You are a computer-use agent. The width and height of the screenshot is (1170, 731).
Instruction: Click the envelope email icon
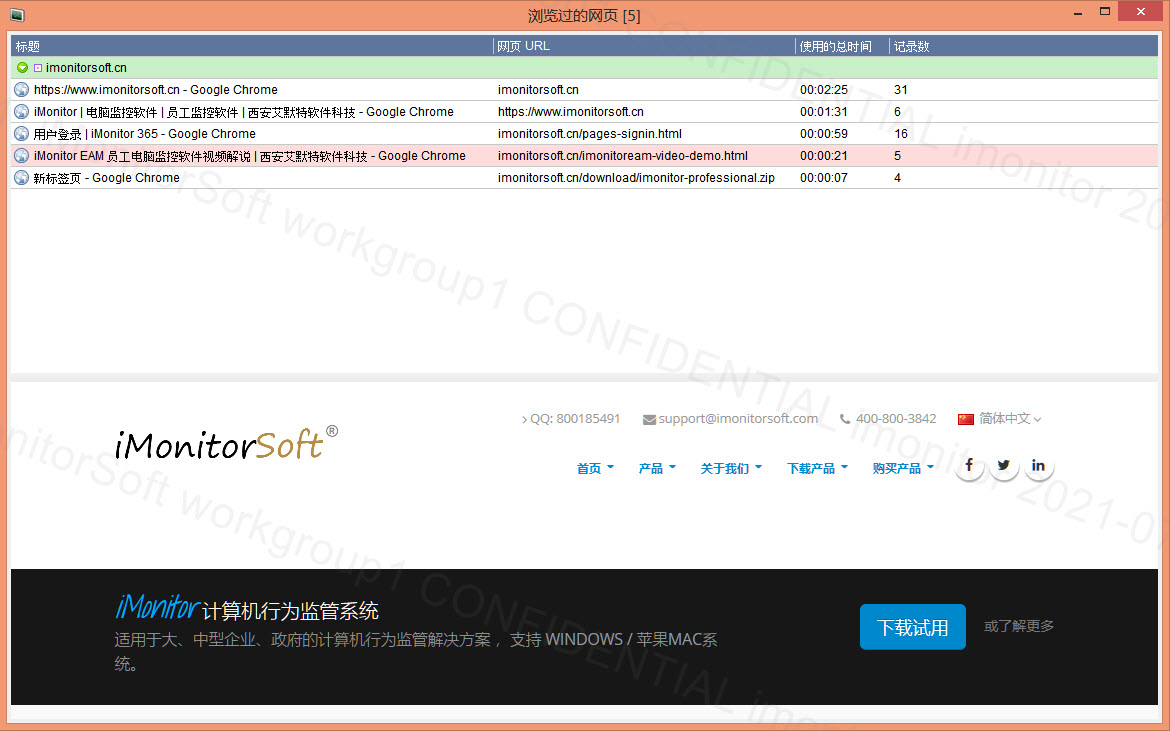(649, 420)
